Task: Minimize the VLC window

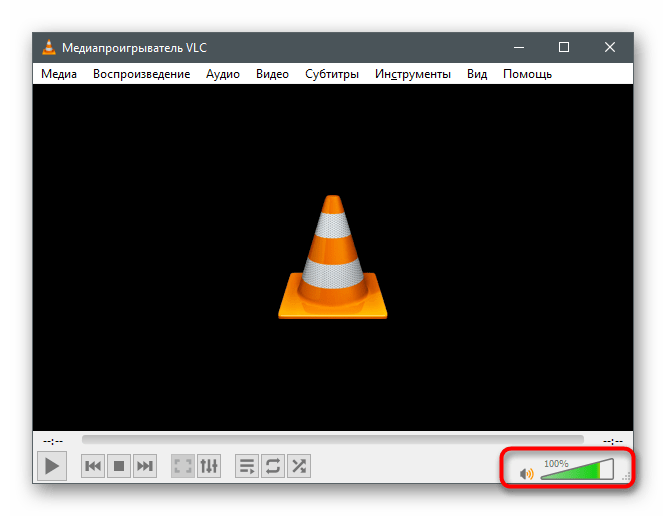Action: [x=519, y=47]
